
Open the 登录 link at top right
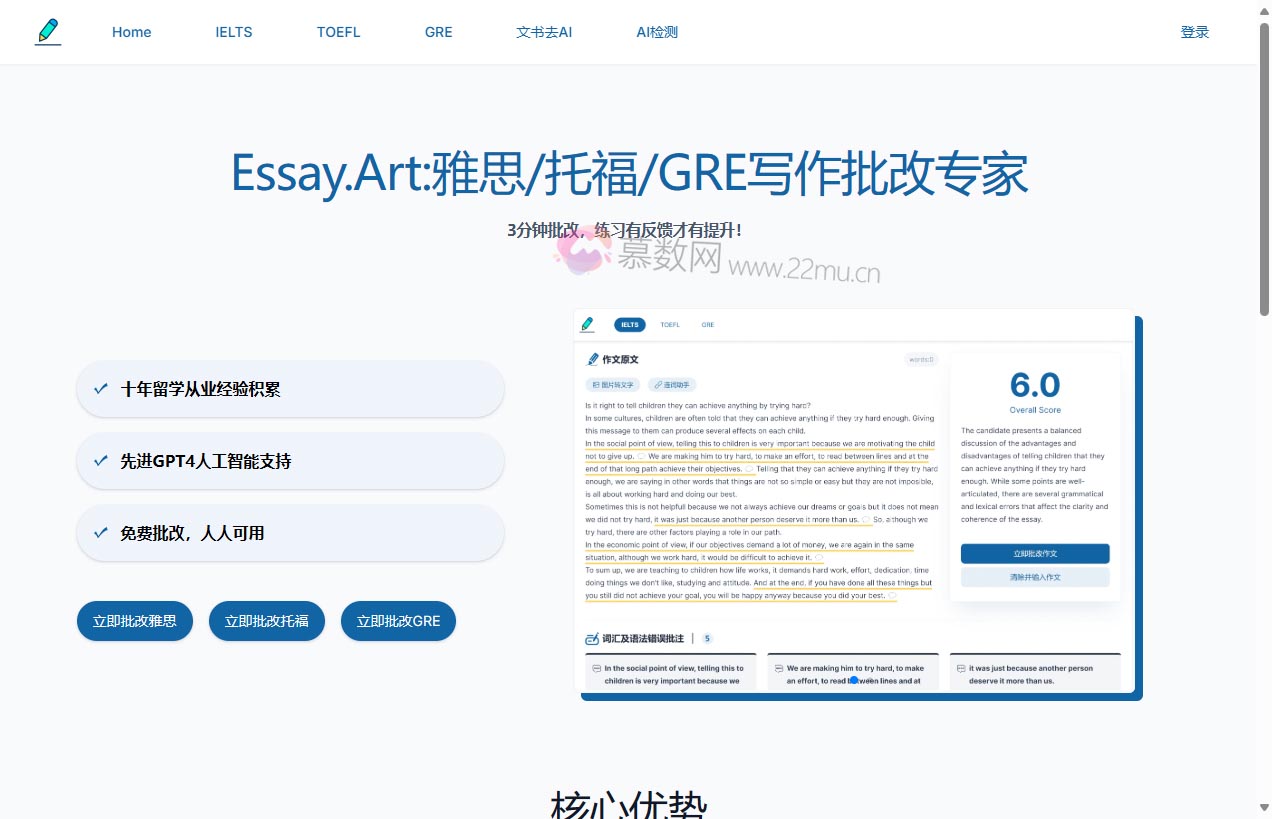pyautogui.click(x=1194, y=31)
